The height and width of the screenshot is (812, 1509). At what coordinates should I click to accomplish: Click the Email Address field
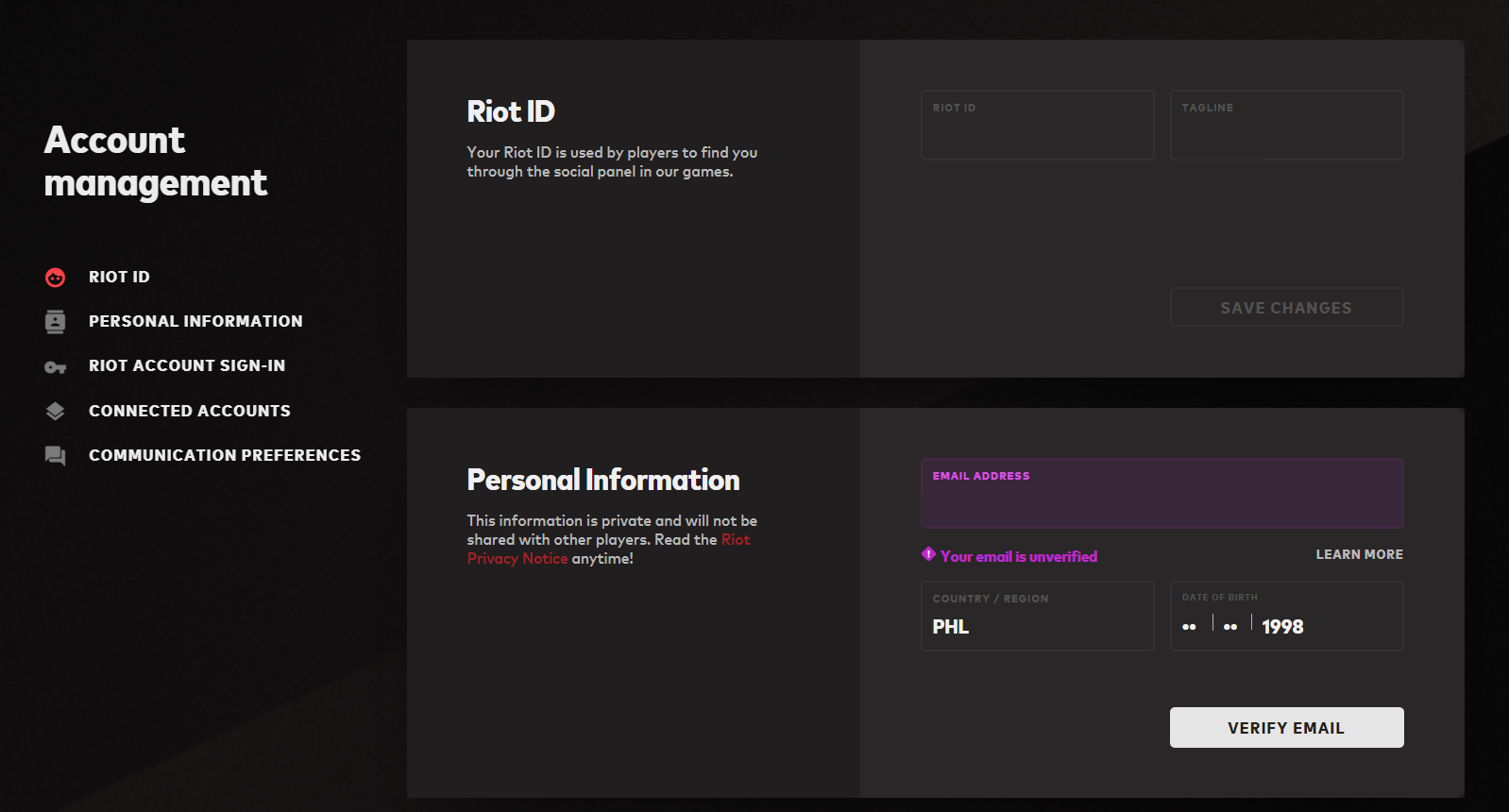1161,493
